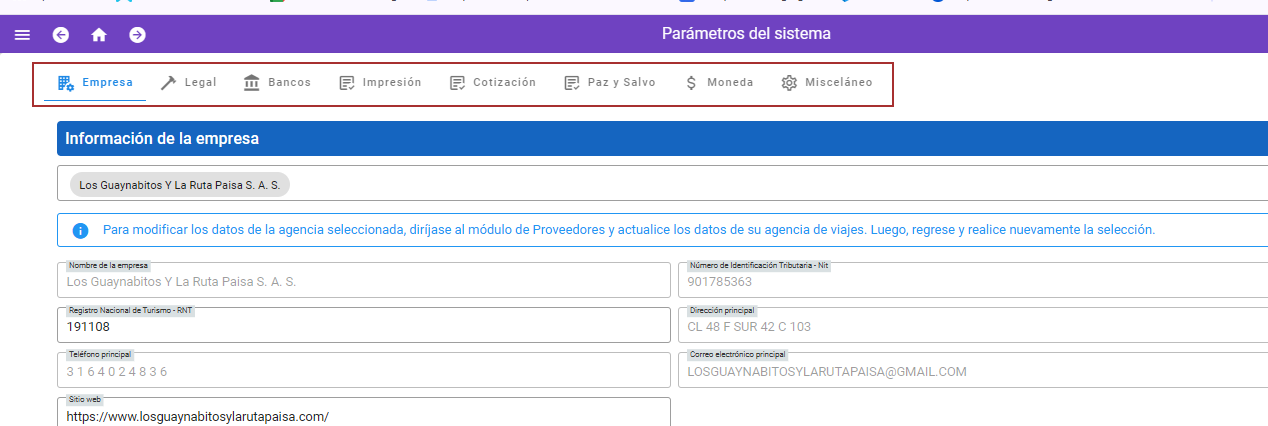Open the Impresión tab
1268x426 pixels.
coord(380,83)
